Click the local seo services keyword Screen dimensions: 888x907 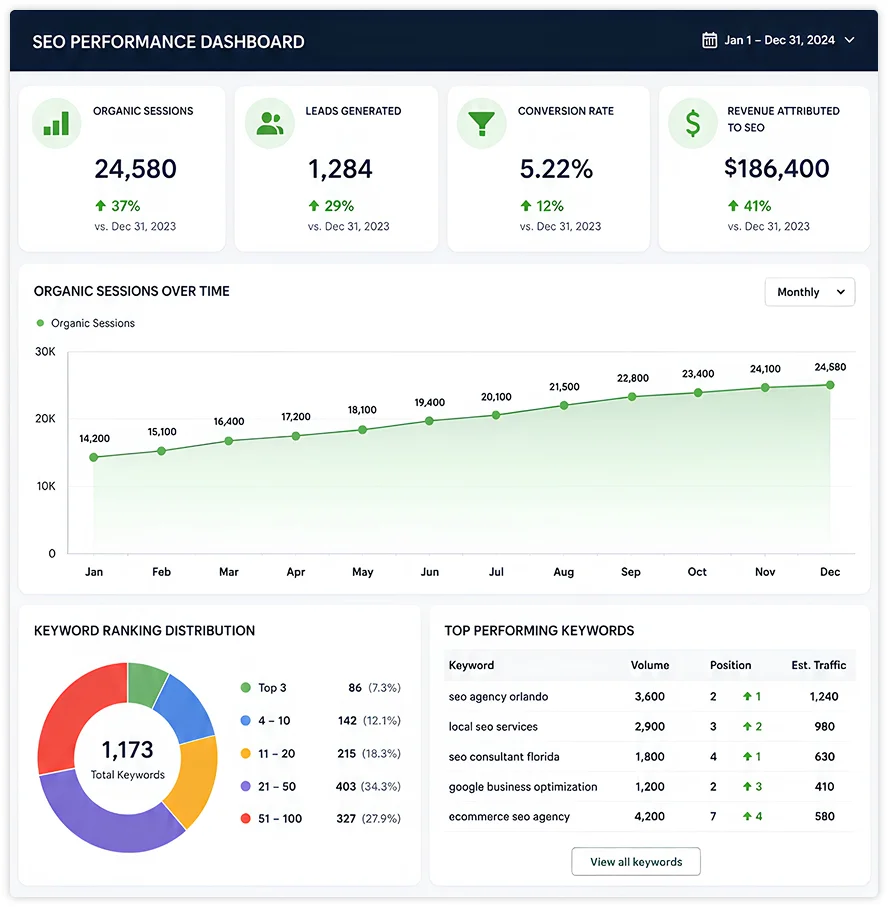click(x=493, y=727)
